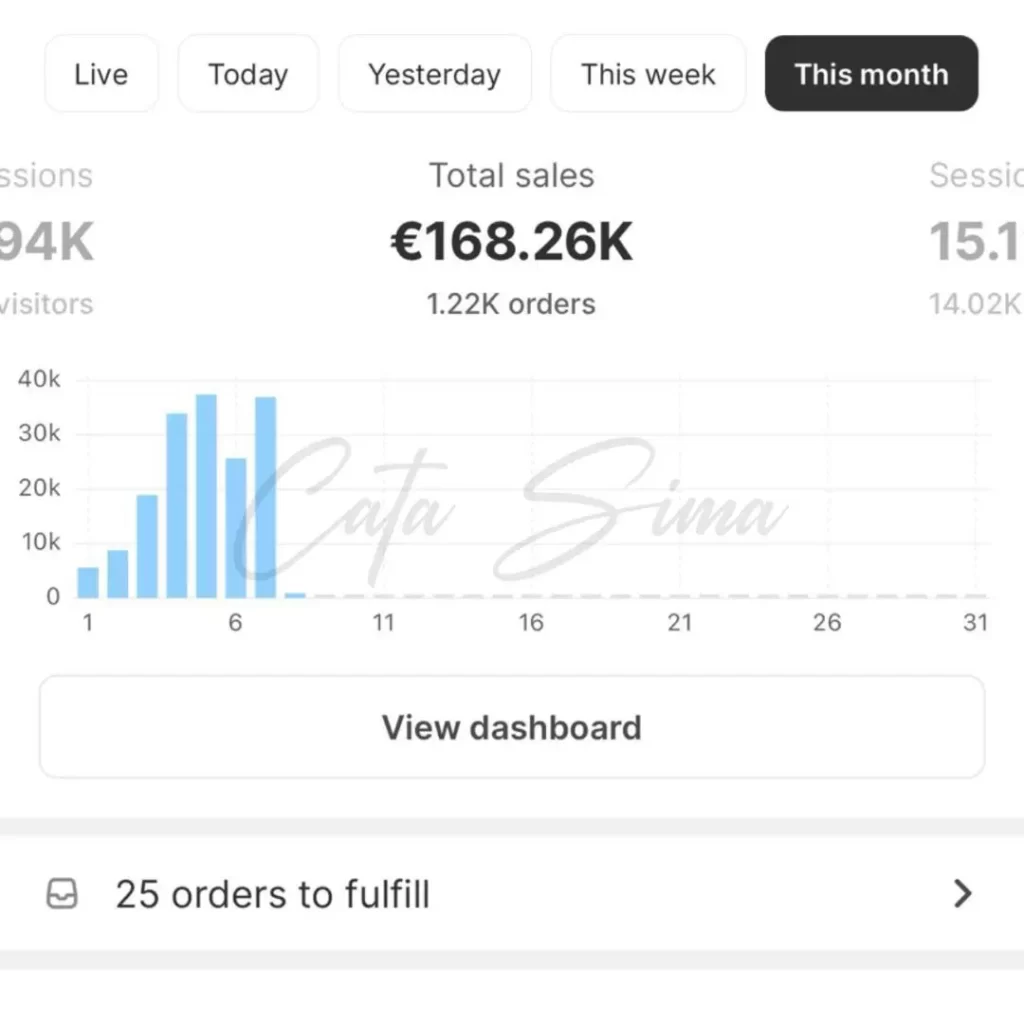
Task: Click the chart bar for day 6
Action: tap(236, 528)
